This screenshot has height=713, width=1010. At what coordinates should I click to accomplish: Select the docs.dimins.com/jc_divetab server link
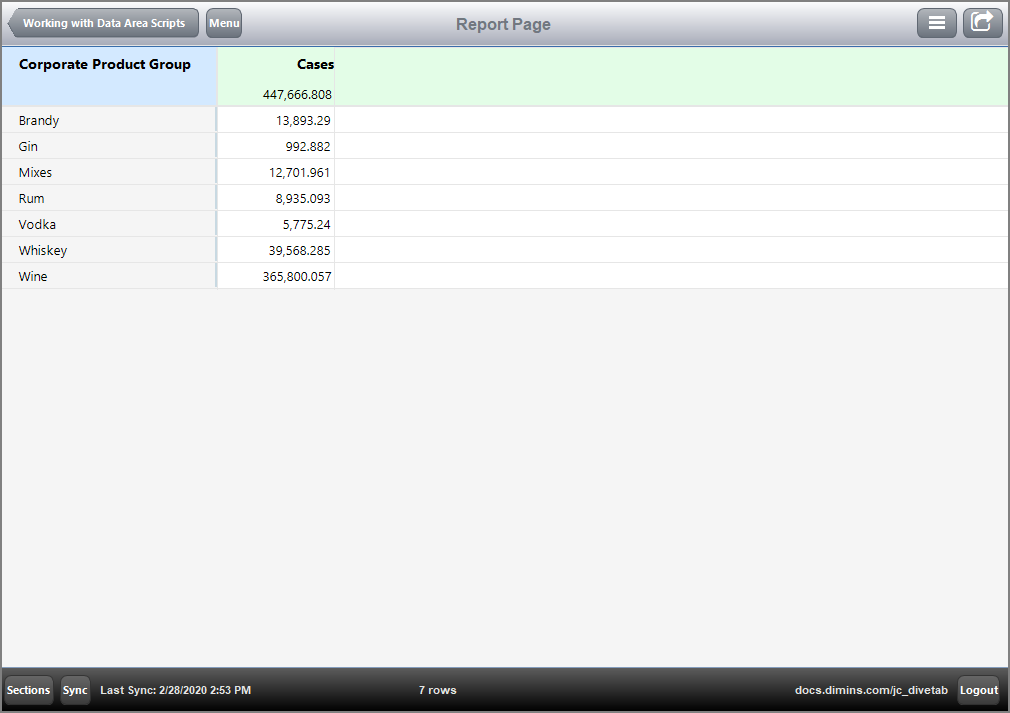(871, 690)
